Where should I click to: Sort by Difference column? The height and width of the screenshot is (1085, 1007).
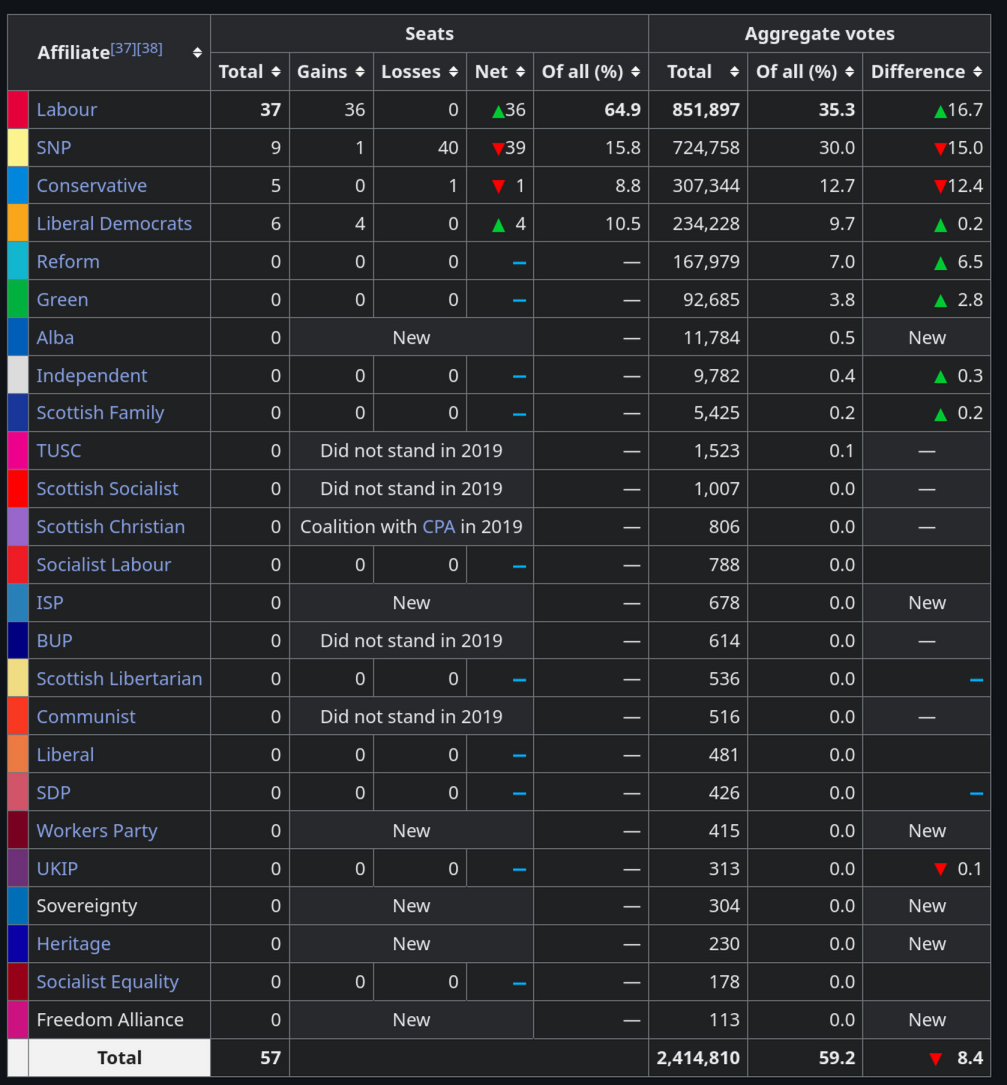pyautogui.click(x=977, y=72)
